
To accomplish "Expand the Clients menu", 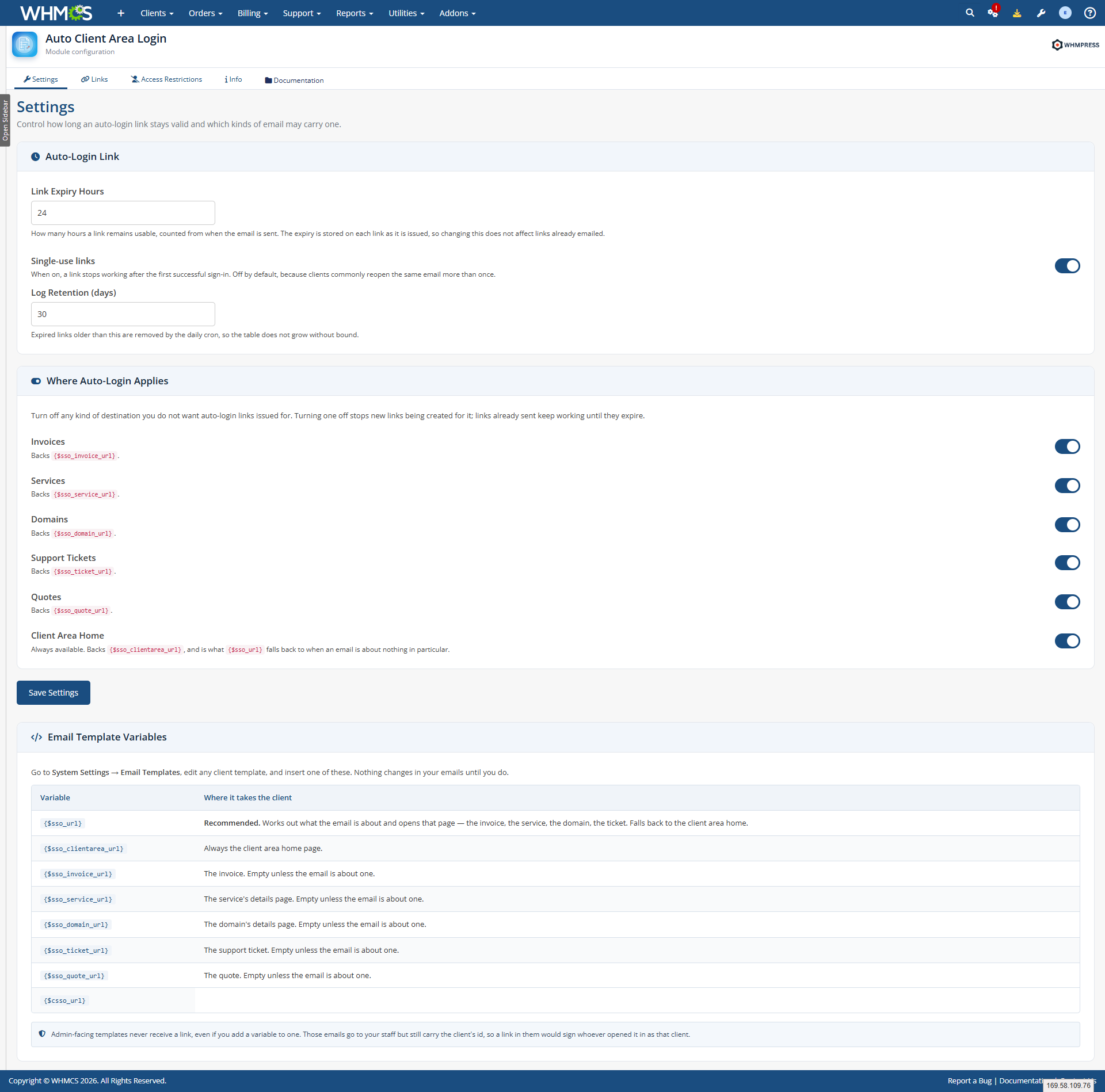I will pyautogui.click(x=157, y=13).
